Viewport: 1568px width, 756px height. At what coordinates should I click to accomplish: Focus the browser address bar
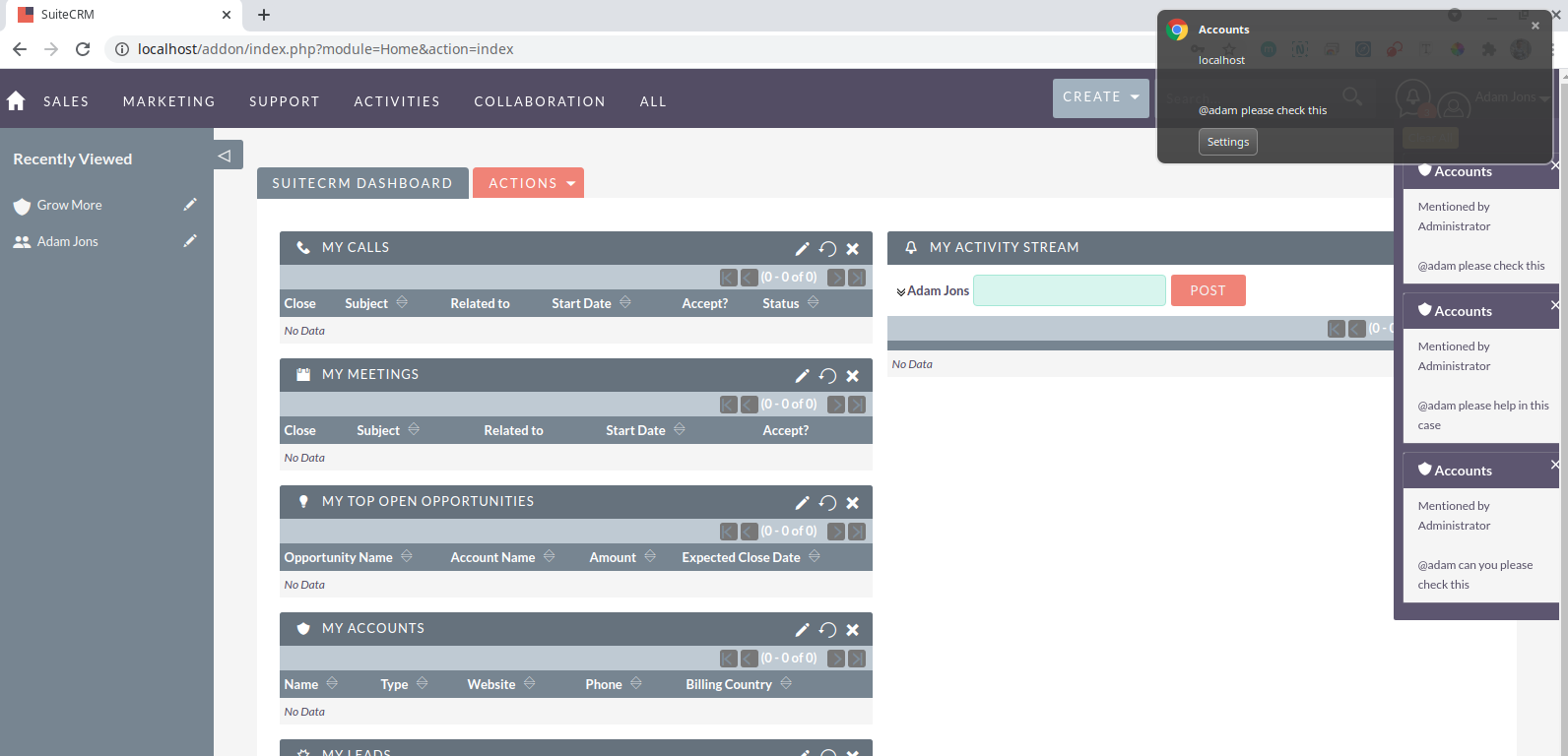(x=630, y=49)
